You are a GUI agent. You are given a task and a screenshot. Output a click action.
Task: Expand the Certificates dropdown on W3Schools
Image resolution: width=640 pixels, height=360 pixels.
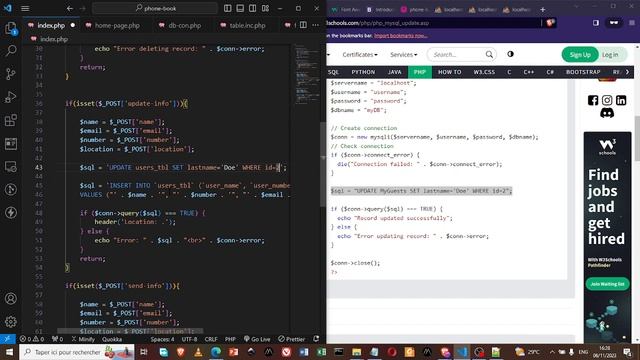[x=360, y=54]
